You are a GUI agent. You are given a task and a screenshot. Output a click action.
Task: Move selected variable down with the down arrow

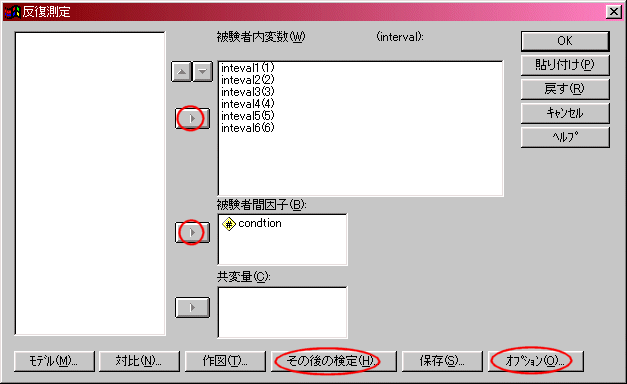203,72
